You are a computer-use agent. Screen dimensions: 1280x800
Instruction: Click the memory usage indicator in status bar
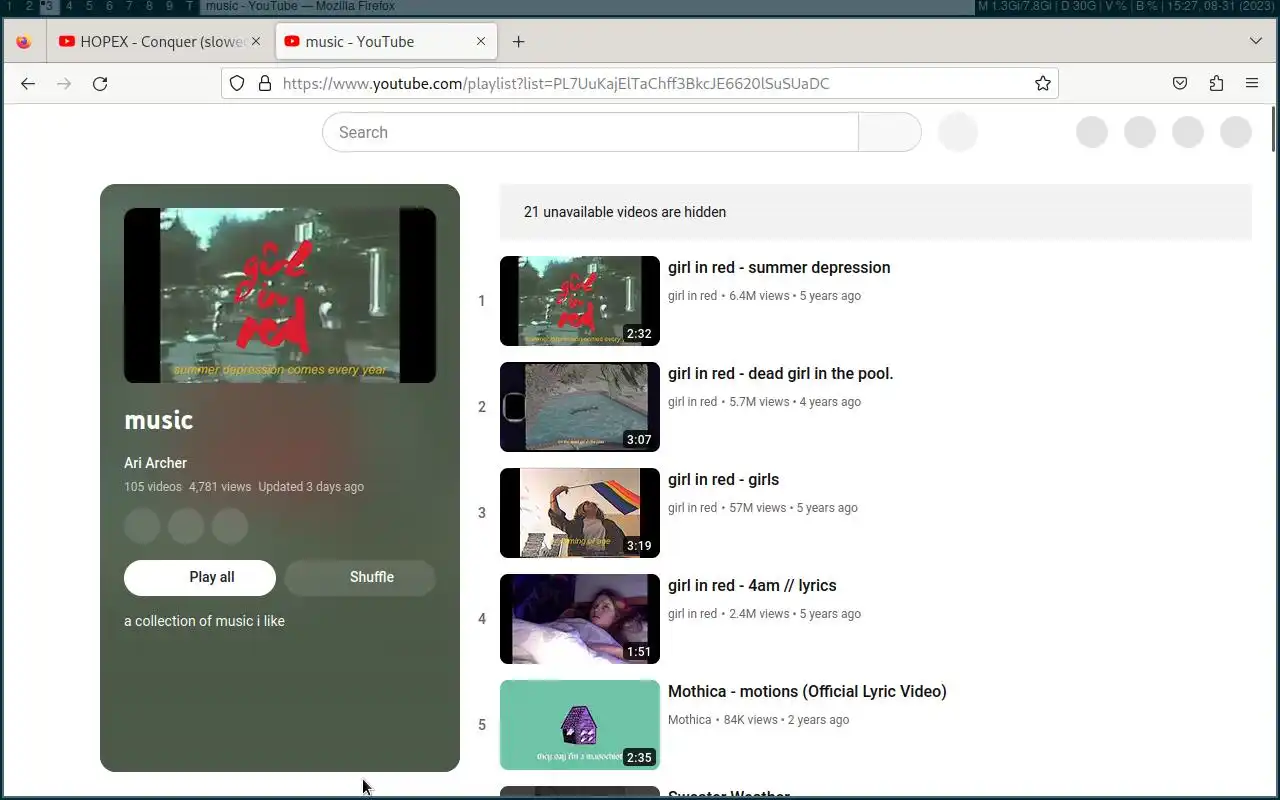coord(1013,6)
